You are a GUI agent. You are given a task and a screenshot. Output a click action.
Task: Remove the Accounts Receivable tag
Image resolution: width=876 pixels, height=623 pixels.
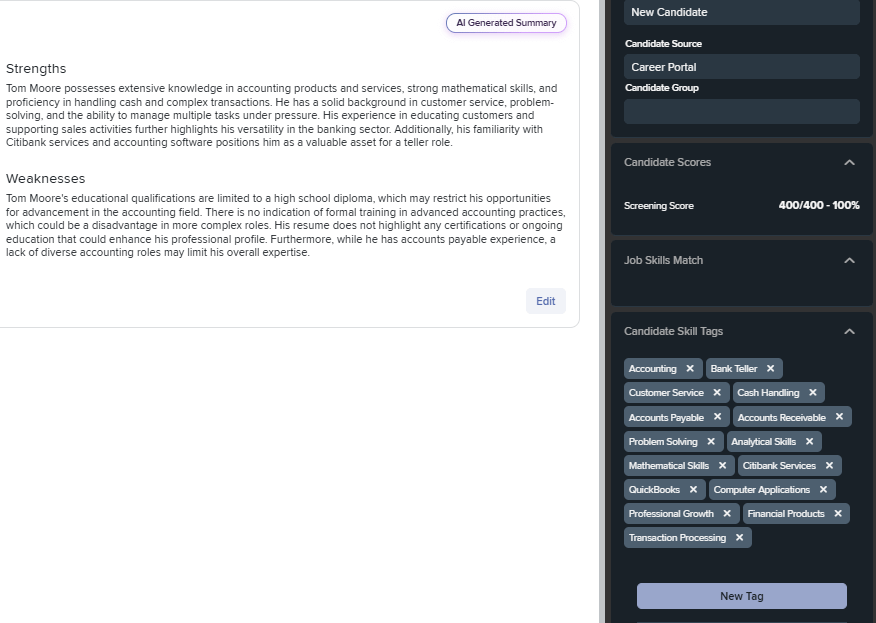point(839,417)
